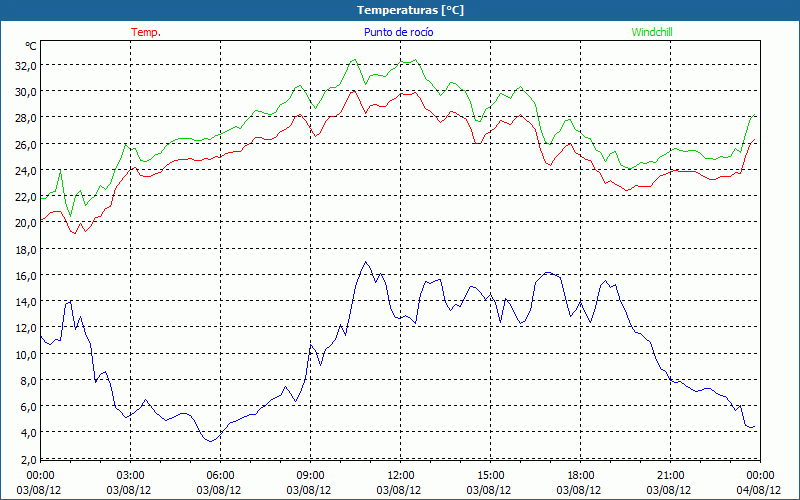Click the 03:00 time axis label

tap(130, 476)
